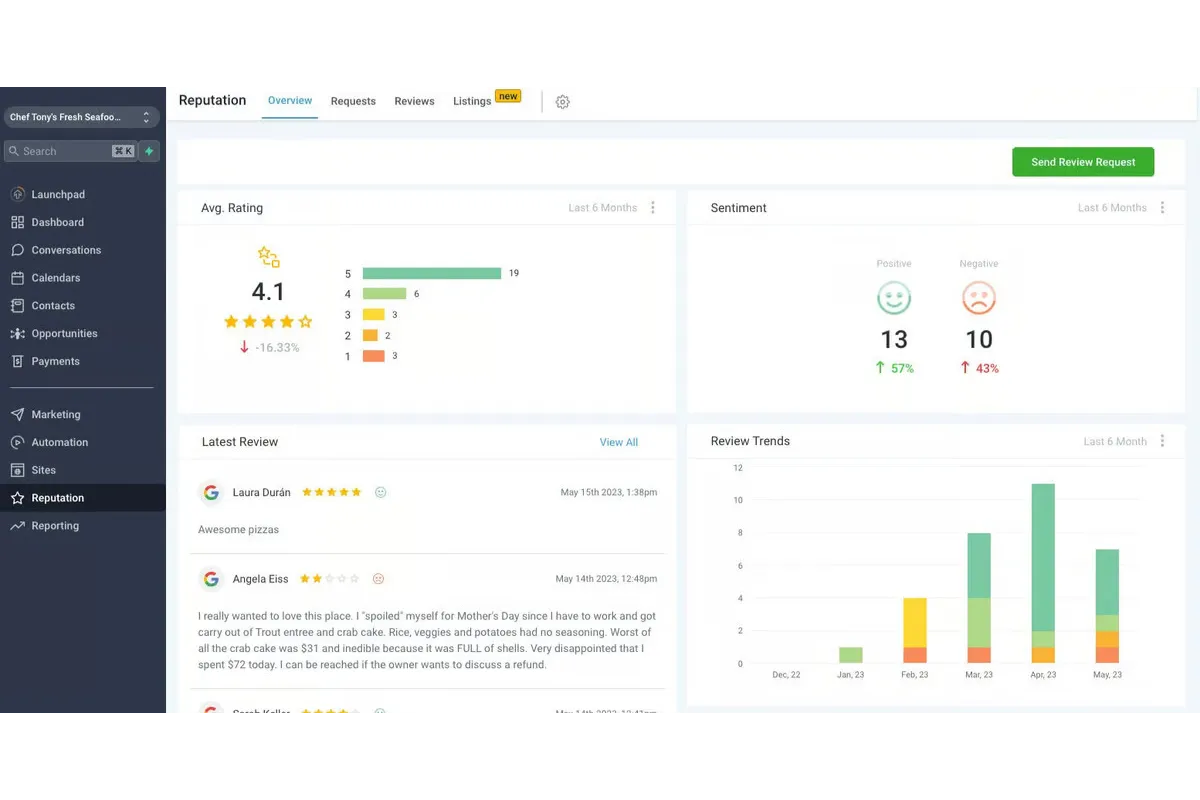
Task: Click the Send Review Request button
Action: (1083, 162)
